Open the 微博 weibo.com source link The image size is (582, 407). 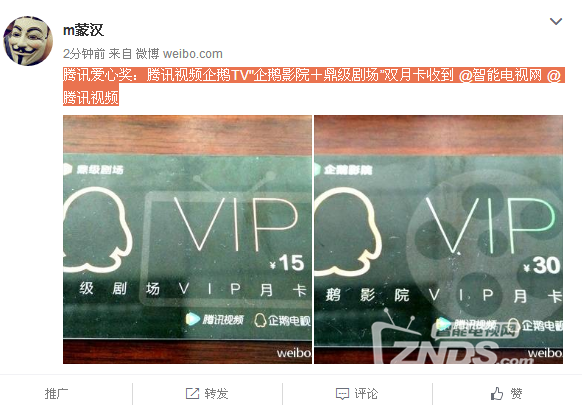[179, 54]
